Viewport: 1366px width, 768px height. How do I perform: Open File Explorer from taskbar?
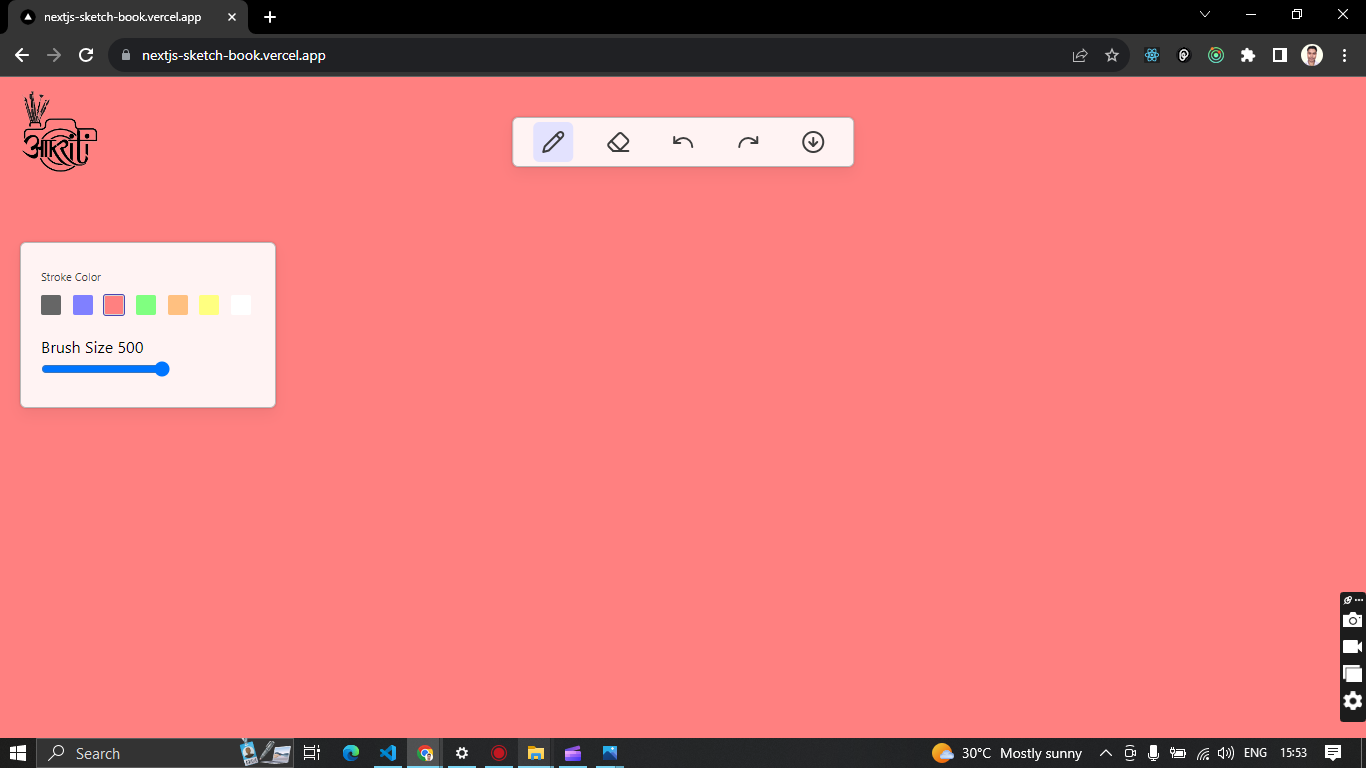click(536, 753)
